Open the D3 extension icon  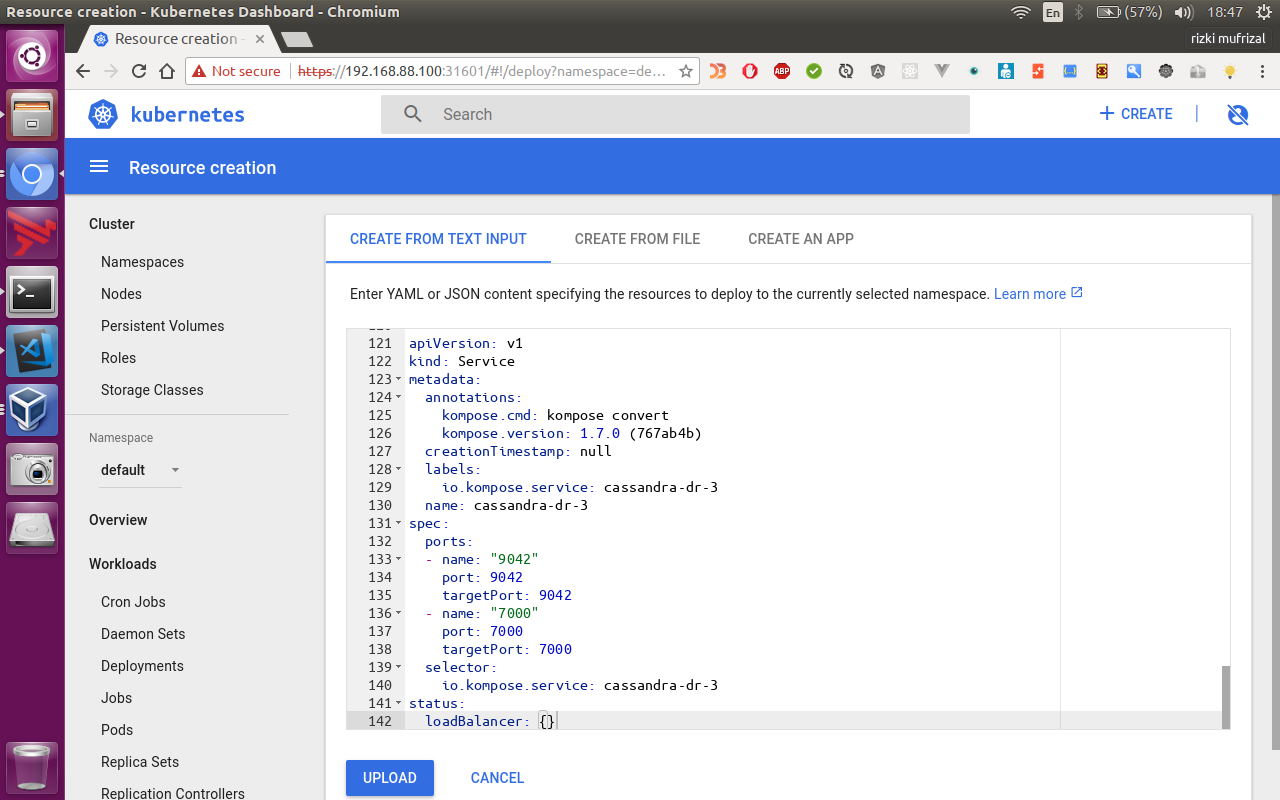[x=718, y=71]
